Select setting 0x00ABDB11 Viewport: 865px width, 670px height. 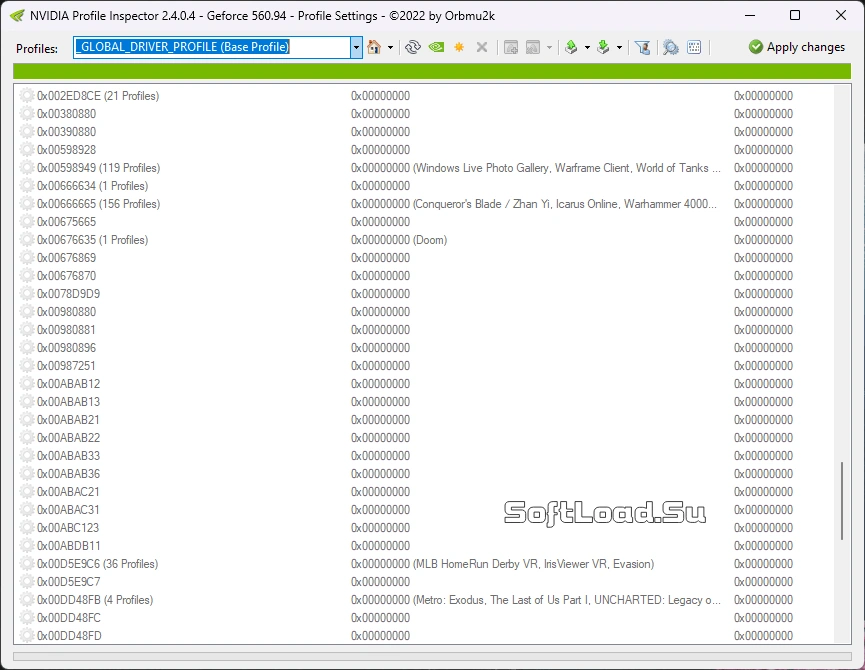pyautogui.click(x=69, y=545)
